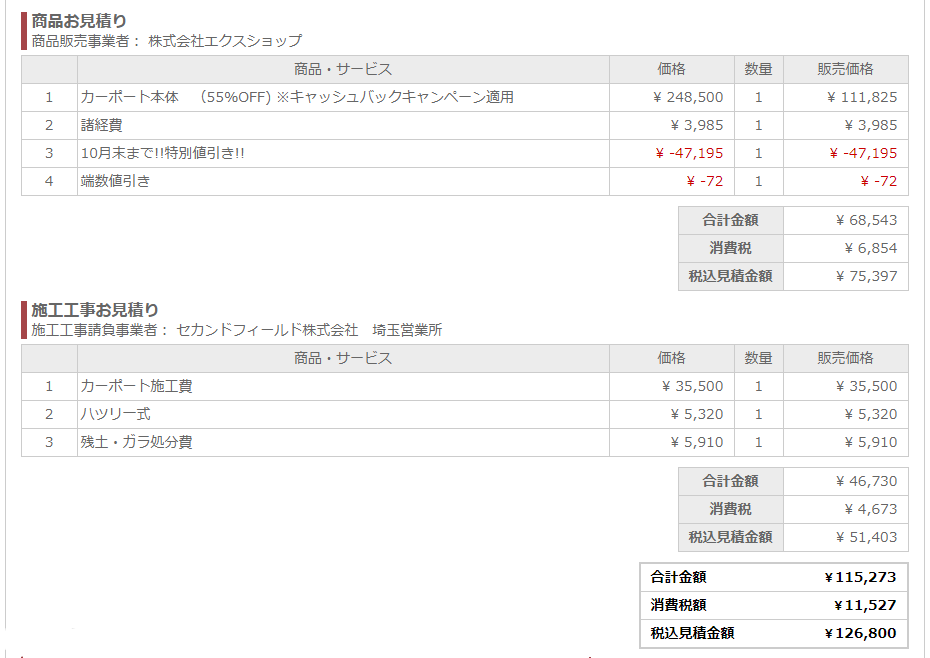The width and height of the screenshot is (930, 658).
Task: Click the 税込見積金額 value "¥ 75,397"
Action: click(866, 276)
